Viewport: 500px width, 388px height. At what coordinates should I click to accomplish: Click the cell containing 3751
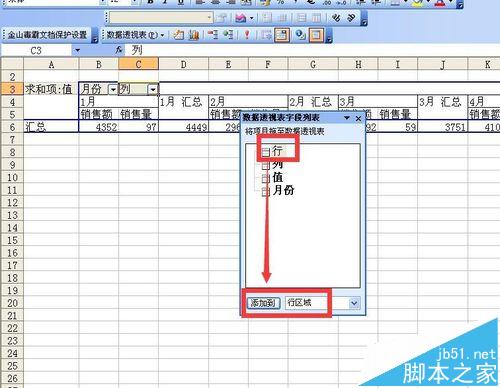(x=442, y=127)
